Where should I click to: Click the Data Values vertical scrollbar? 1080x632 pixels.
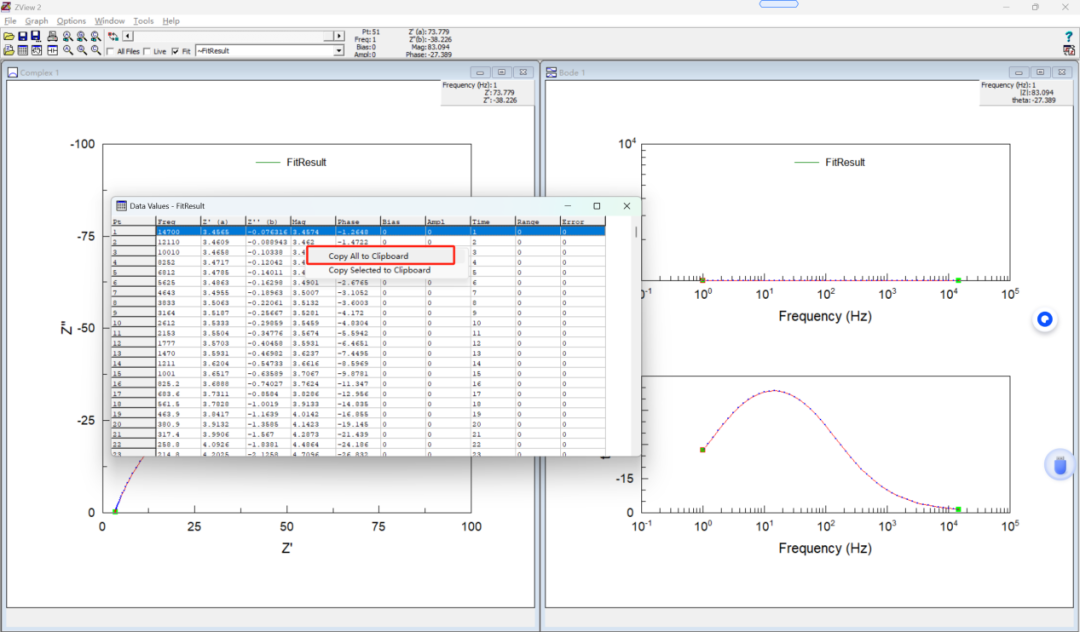pyautogui.click(x=636, y=336)
